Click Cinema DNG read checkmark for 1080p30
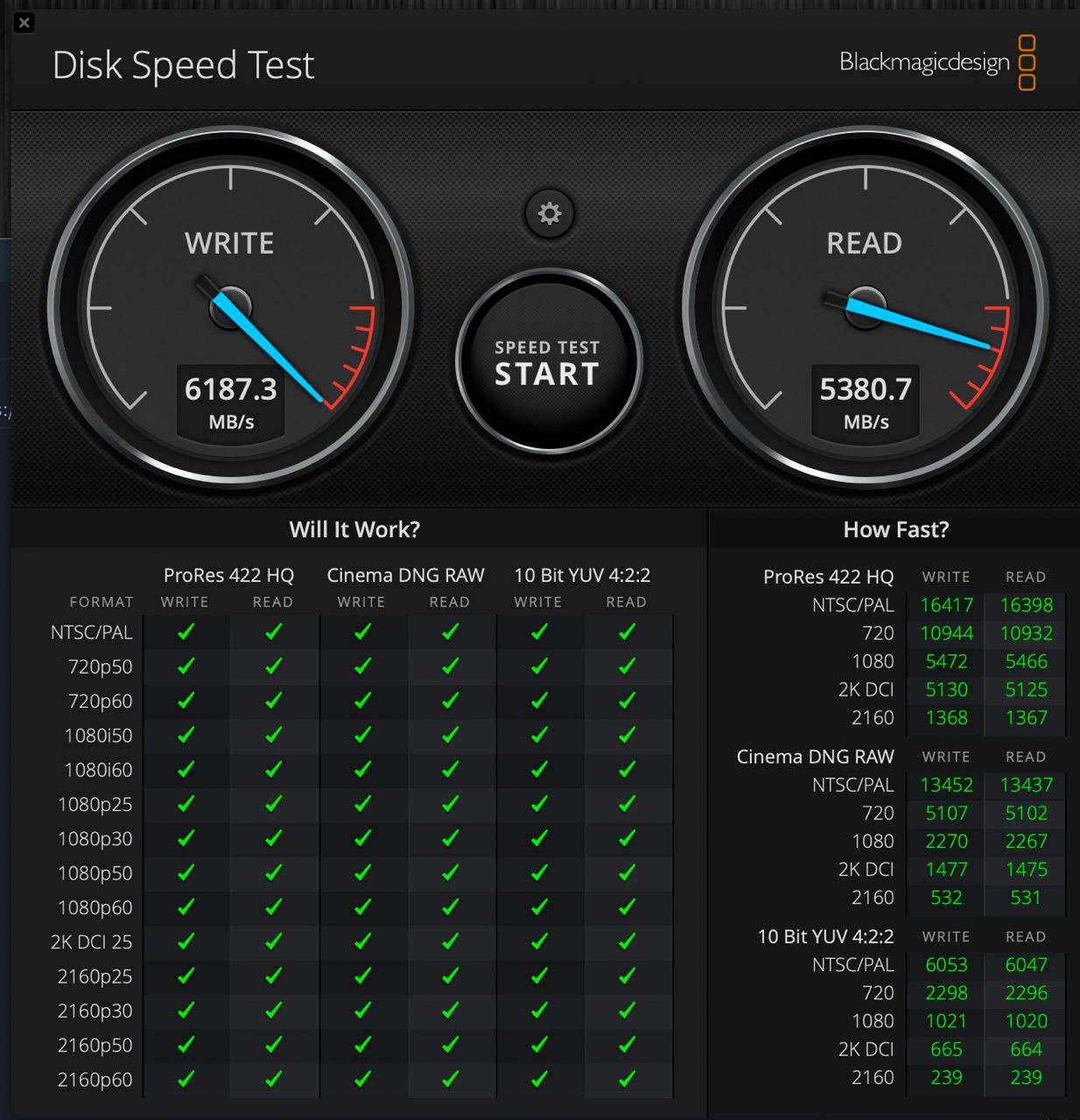The width and height of the screenshot is (1080, 1120). tap(450, 838)
